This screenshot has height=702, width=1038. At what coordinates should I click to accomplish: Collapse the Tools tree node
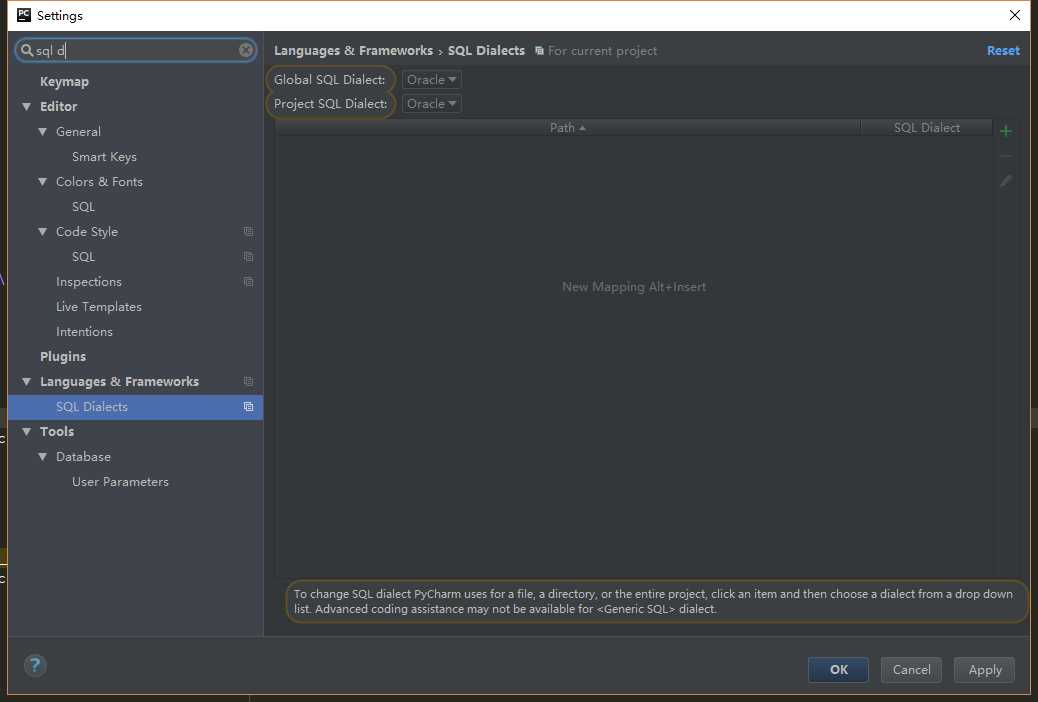point(26,432)
